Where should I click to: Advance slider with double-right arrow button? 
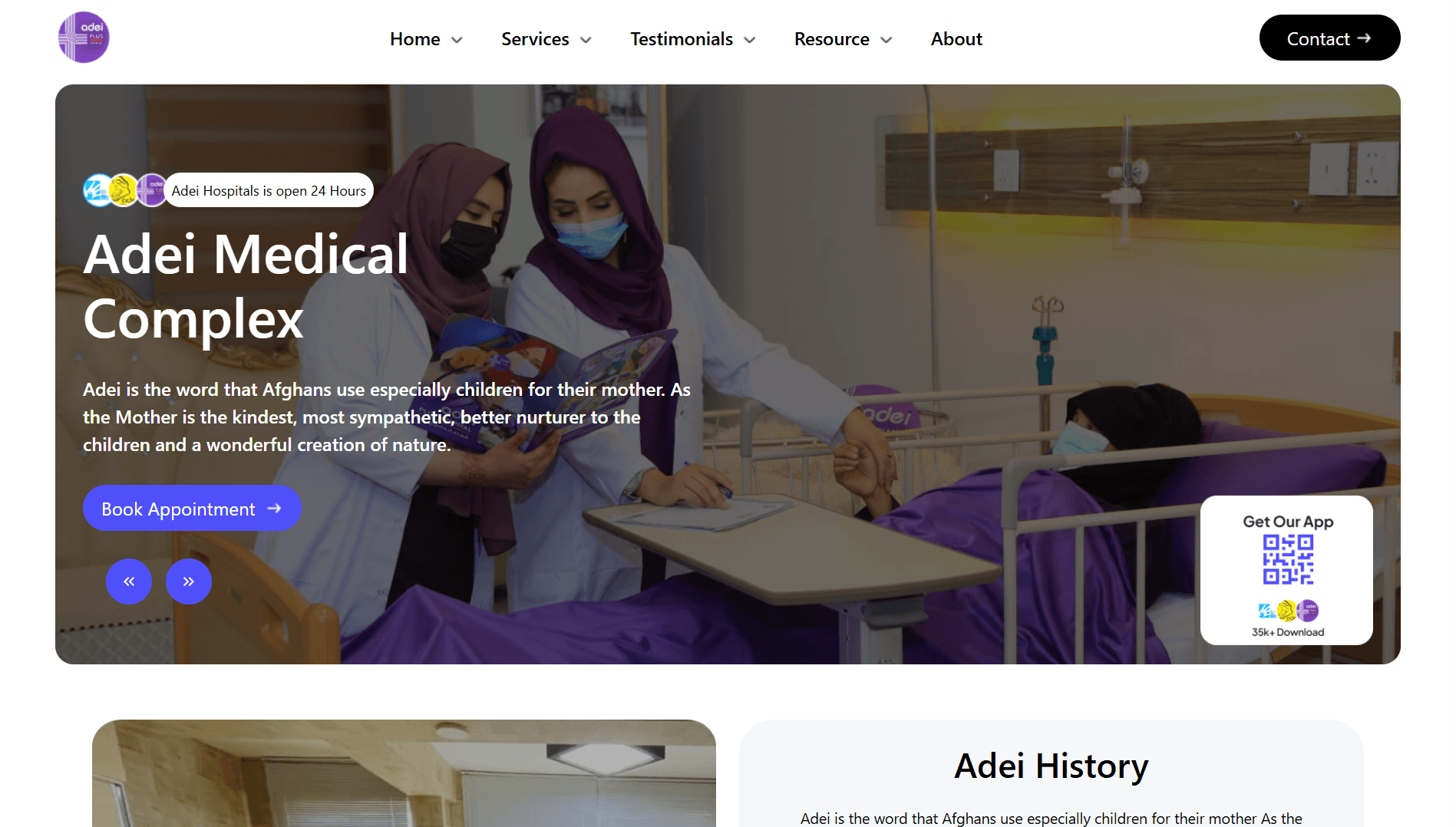pyautogui.click(x=189, y=582)
